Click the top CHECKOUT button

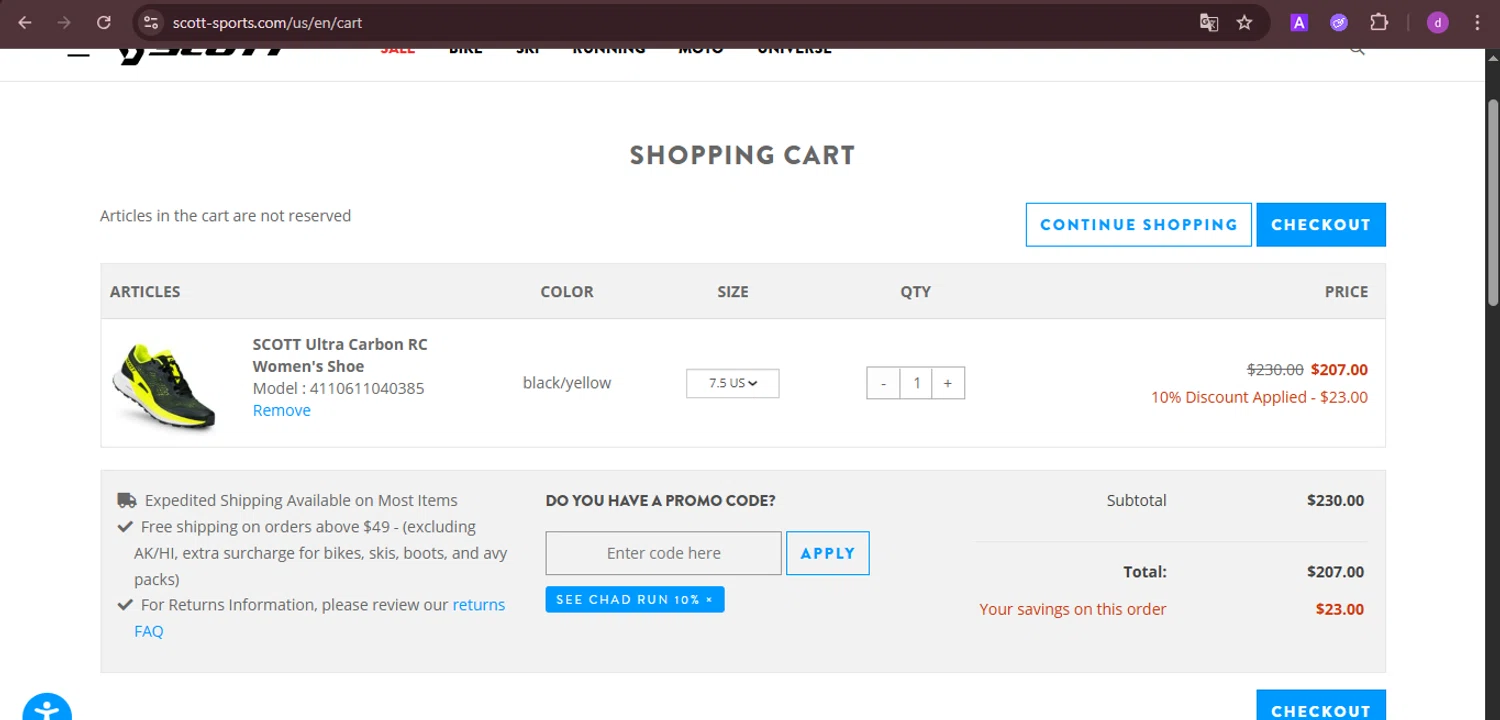(1321, 225)
